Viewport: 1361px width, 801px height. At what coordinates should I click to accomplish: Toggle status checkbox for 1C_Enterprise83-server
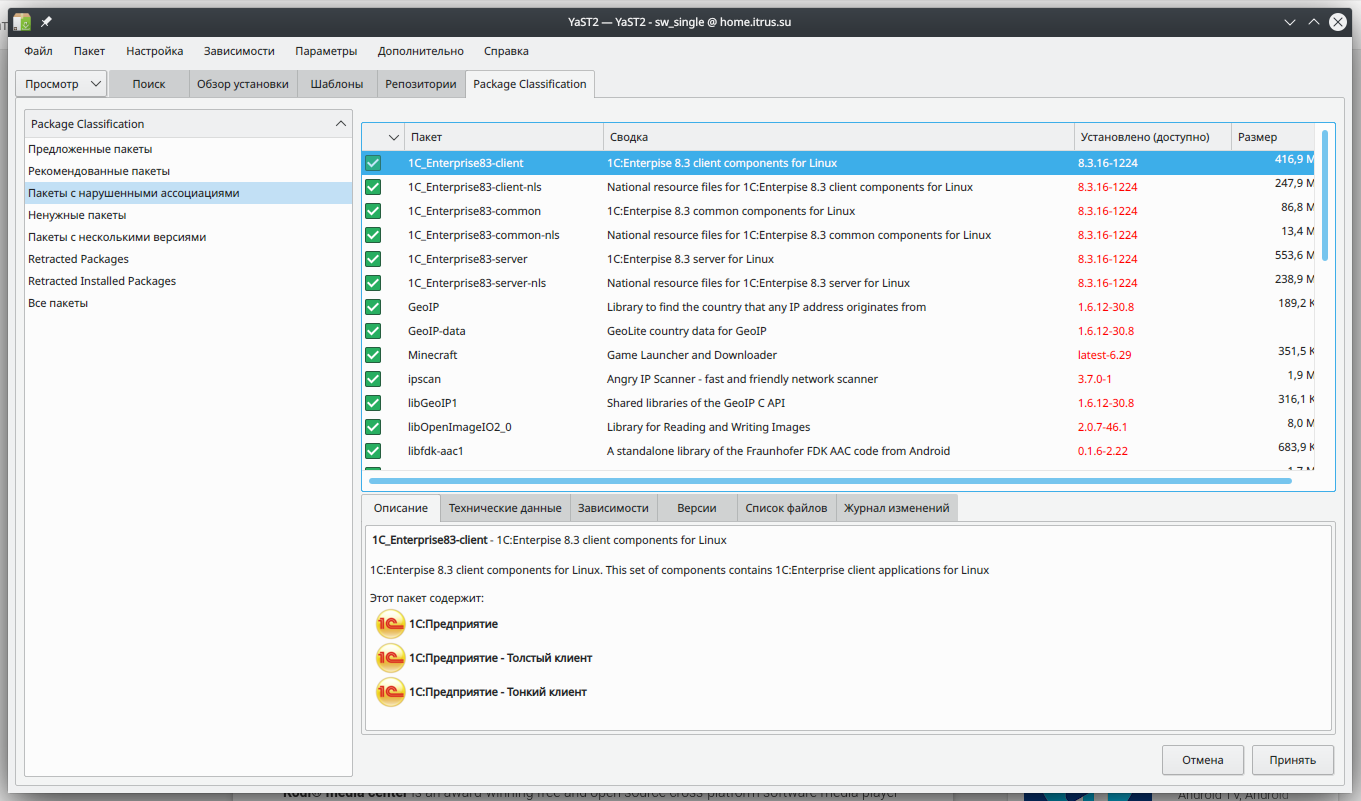(373, 259)
